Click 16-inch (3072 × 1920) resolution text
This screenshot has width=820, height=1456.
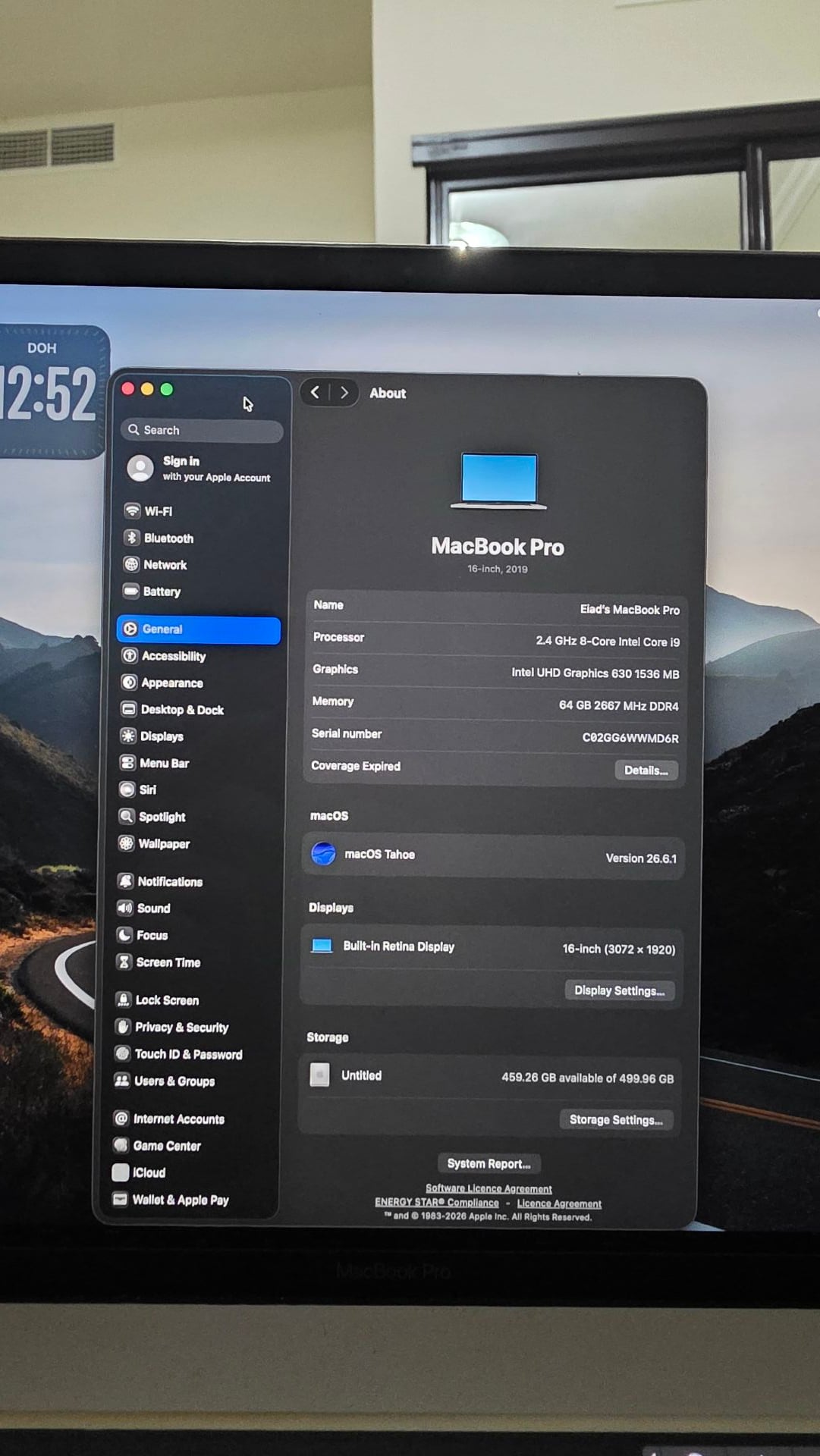pos(618,949)
